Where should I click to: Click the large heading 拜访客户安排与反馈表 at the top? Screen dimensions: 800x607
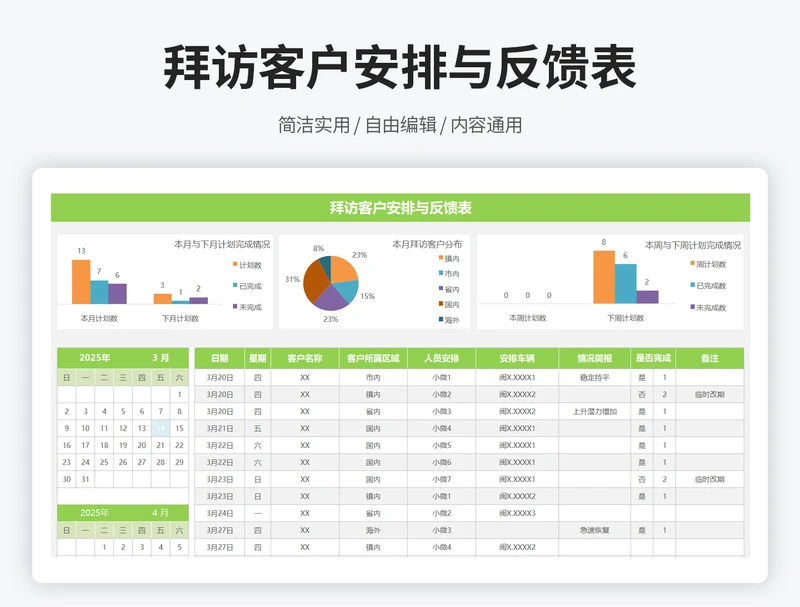click(x=400, y=67)
